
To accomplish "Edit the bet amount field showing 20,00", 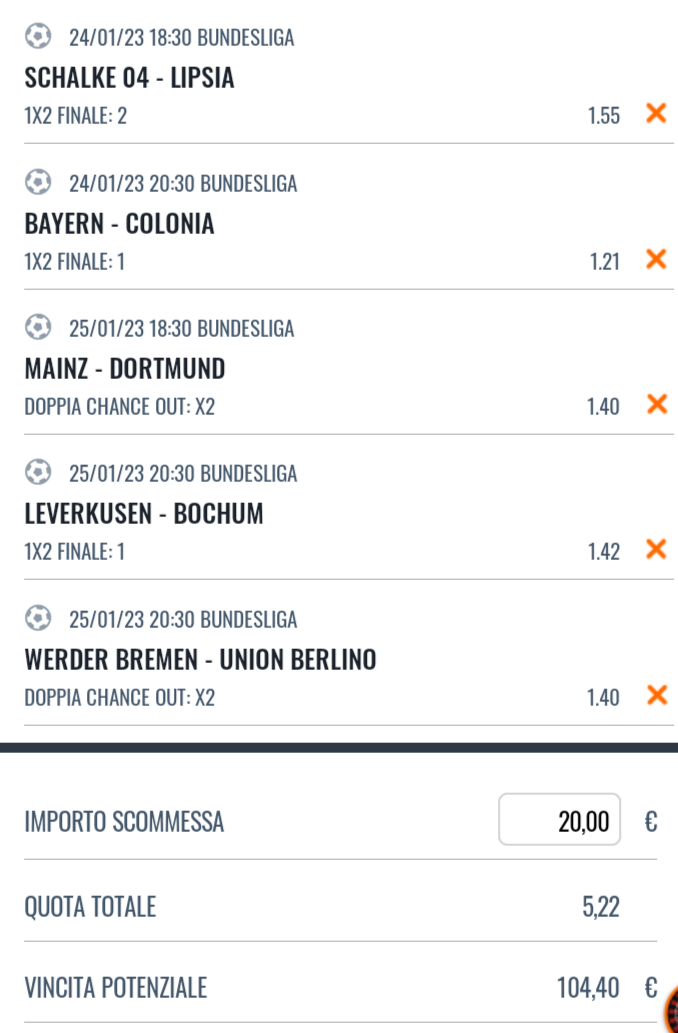I will 559,820.
